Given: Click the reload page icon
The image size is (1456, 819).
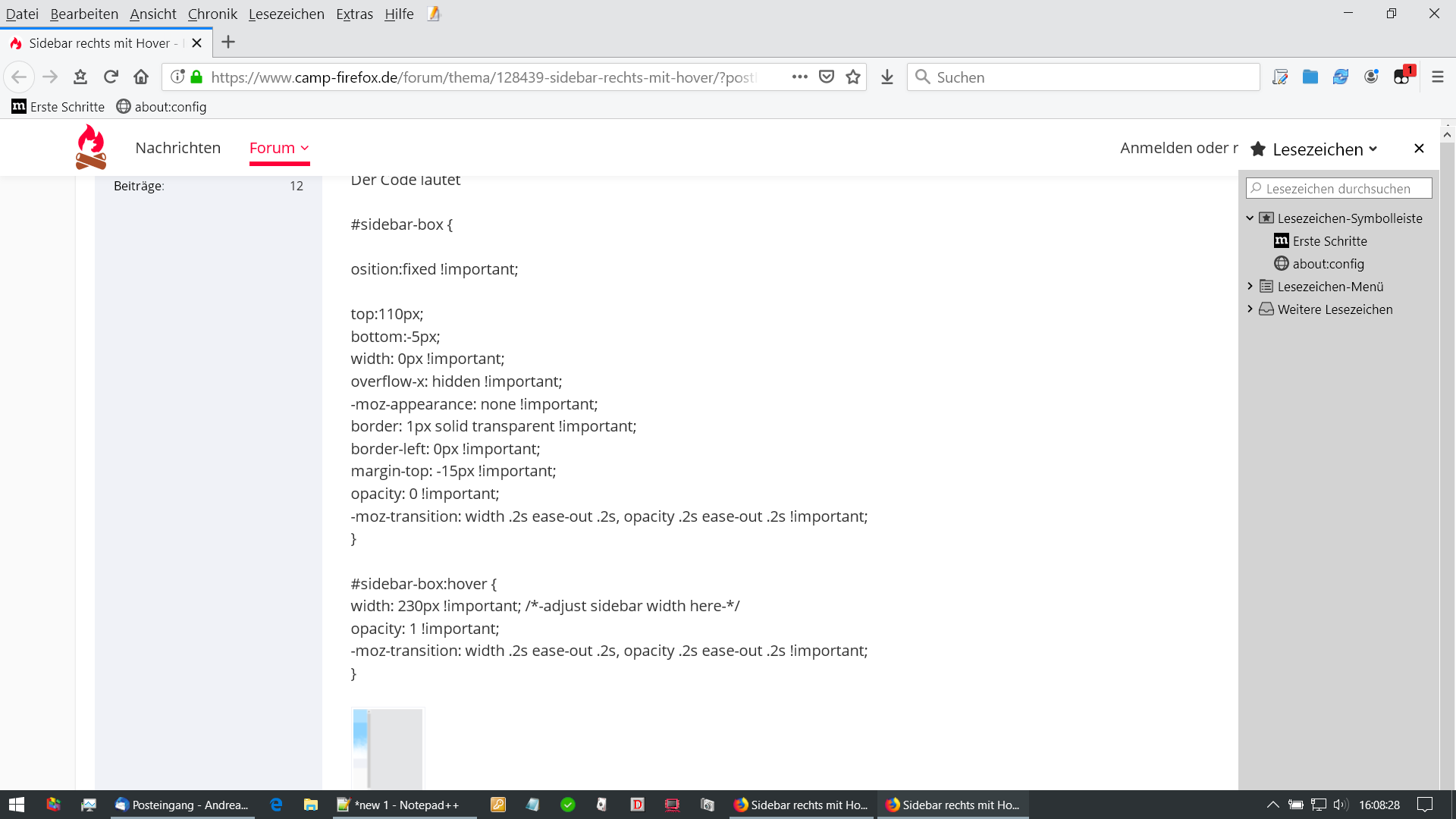Looking at the screenshot, I should pyautogui.click(x=111, y=77).
